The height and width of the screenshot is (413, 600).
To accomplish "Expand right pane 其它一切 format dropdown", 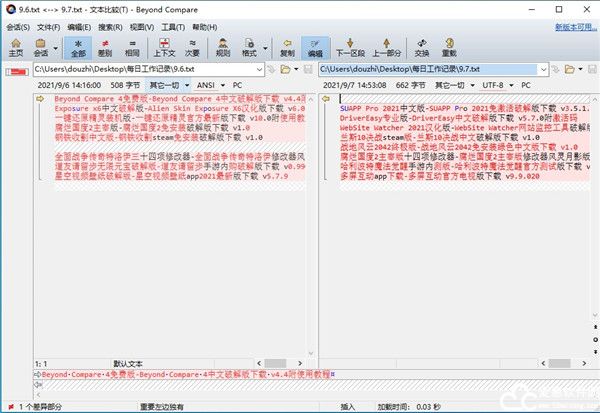I will point(473,85).
